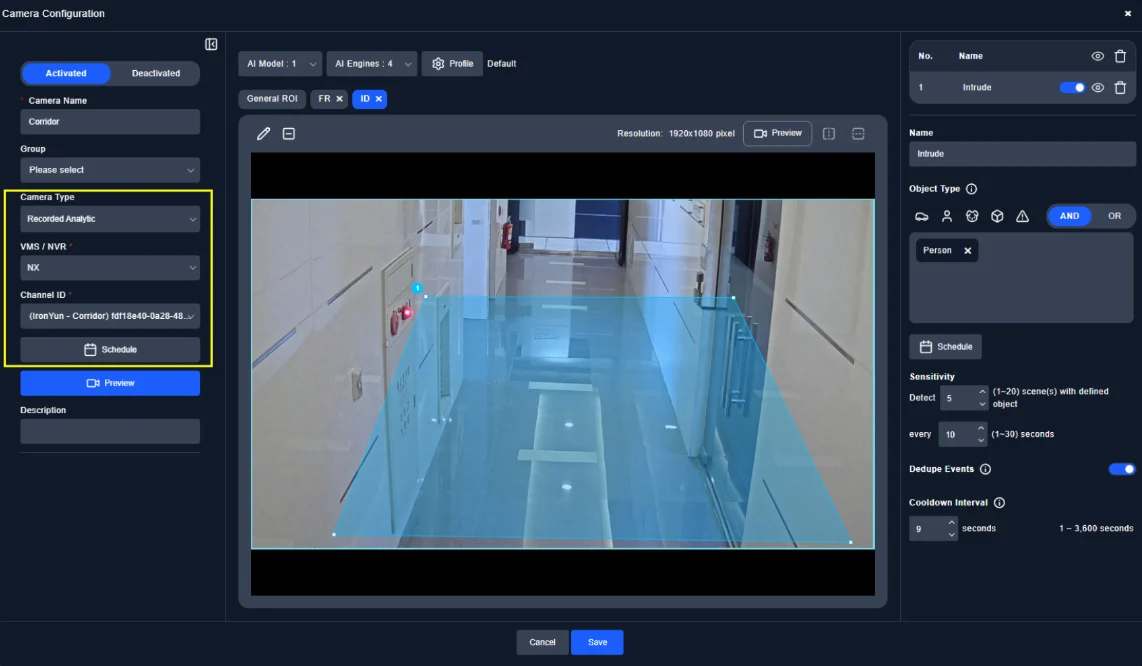Click the remove region minus icon
This screenshot has width=1142, height=666.
pyautogui.click(x=289, y=133)
